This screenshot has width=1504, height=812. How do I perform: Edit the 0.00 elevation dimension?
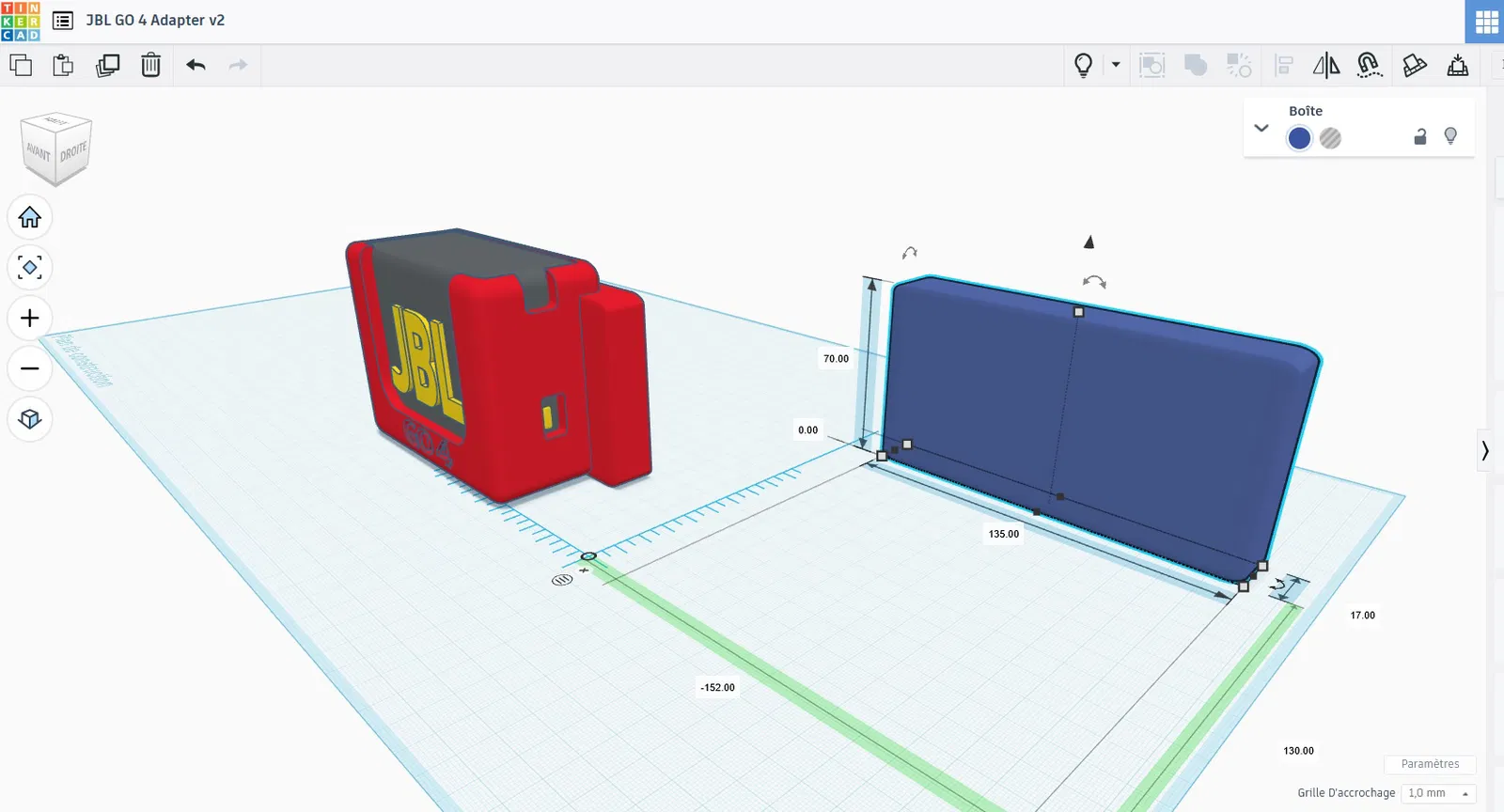click(808, 429)
